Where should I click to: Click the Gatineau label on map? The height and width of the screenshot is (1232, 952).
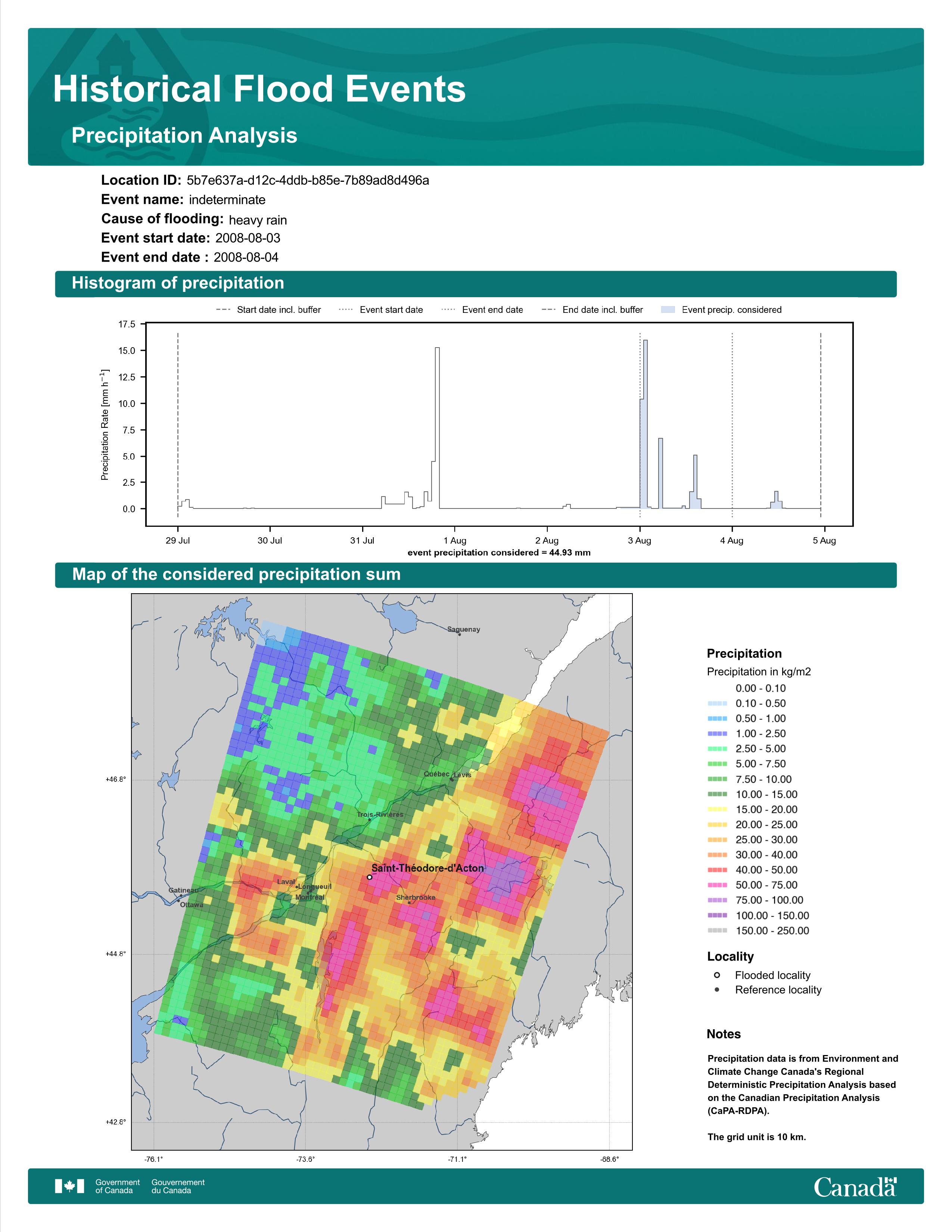tap(183, 890)
